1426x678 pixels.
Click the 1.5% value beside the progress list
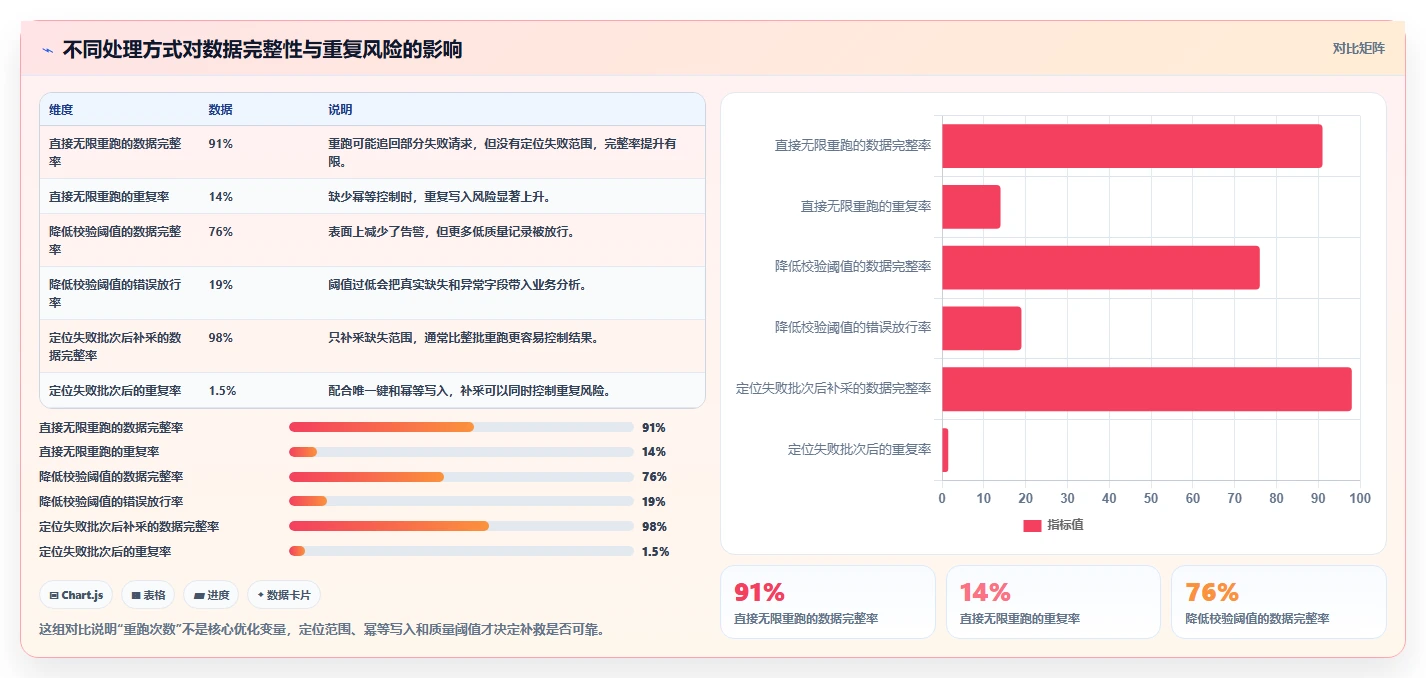[655, 551]
